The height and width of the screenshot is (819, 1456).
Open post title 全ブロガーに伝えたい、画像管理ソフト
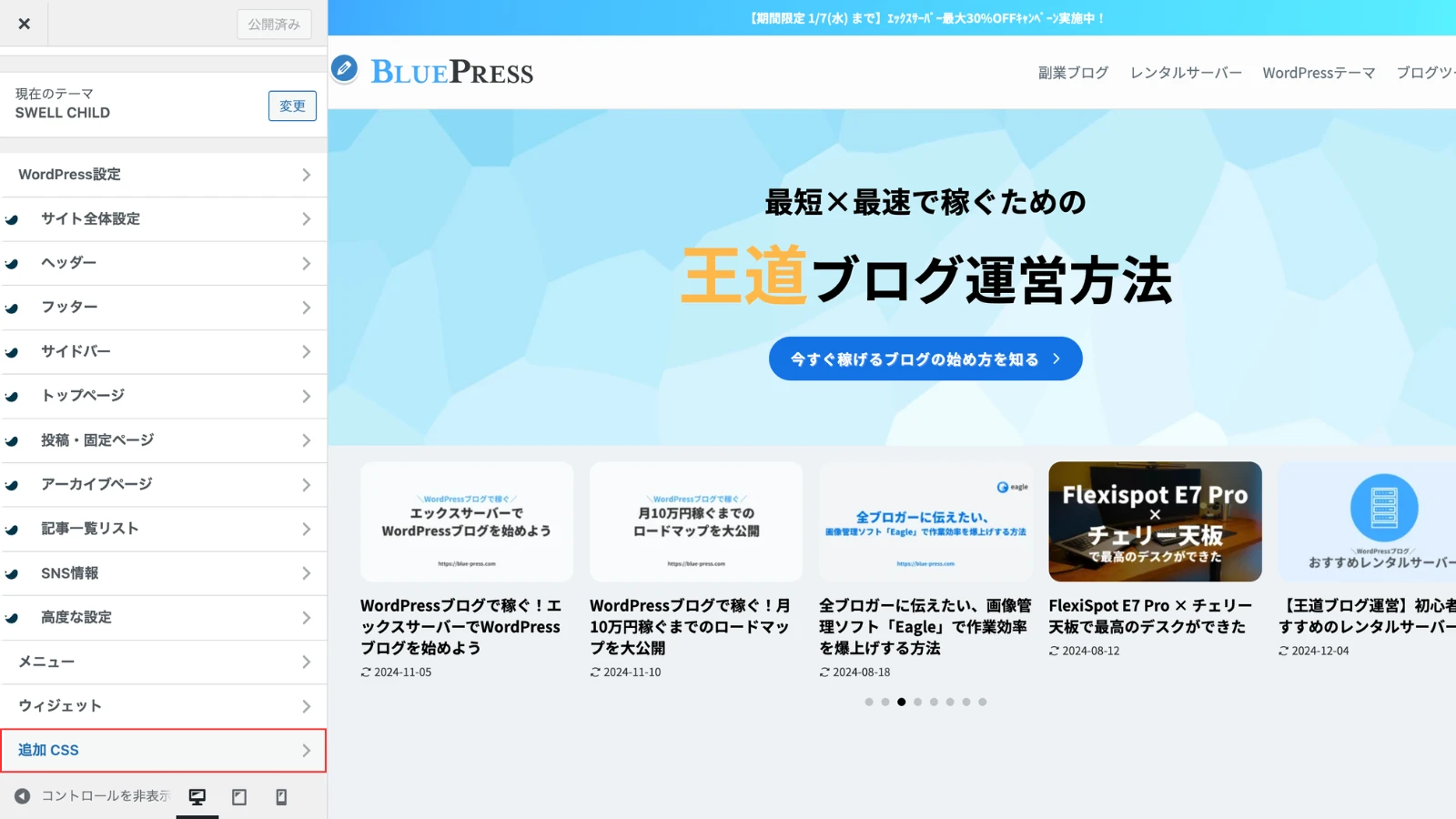tap(925, 627)
